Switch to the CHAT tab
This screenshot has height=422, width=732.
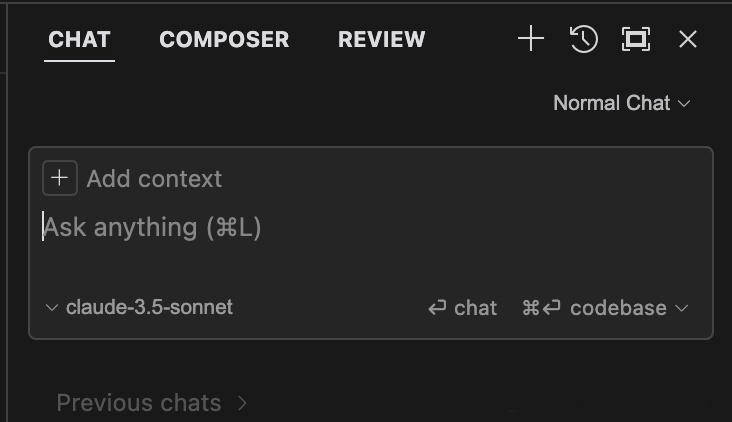[x=79, y=39]
